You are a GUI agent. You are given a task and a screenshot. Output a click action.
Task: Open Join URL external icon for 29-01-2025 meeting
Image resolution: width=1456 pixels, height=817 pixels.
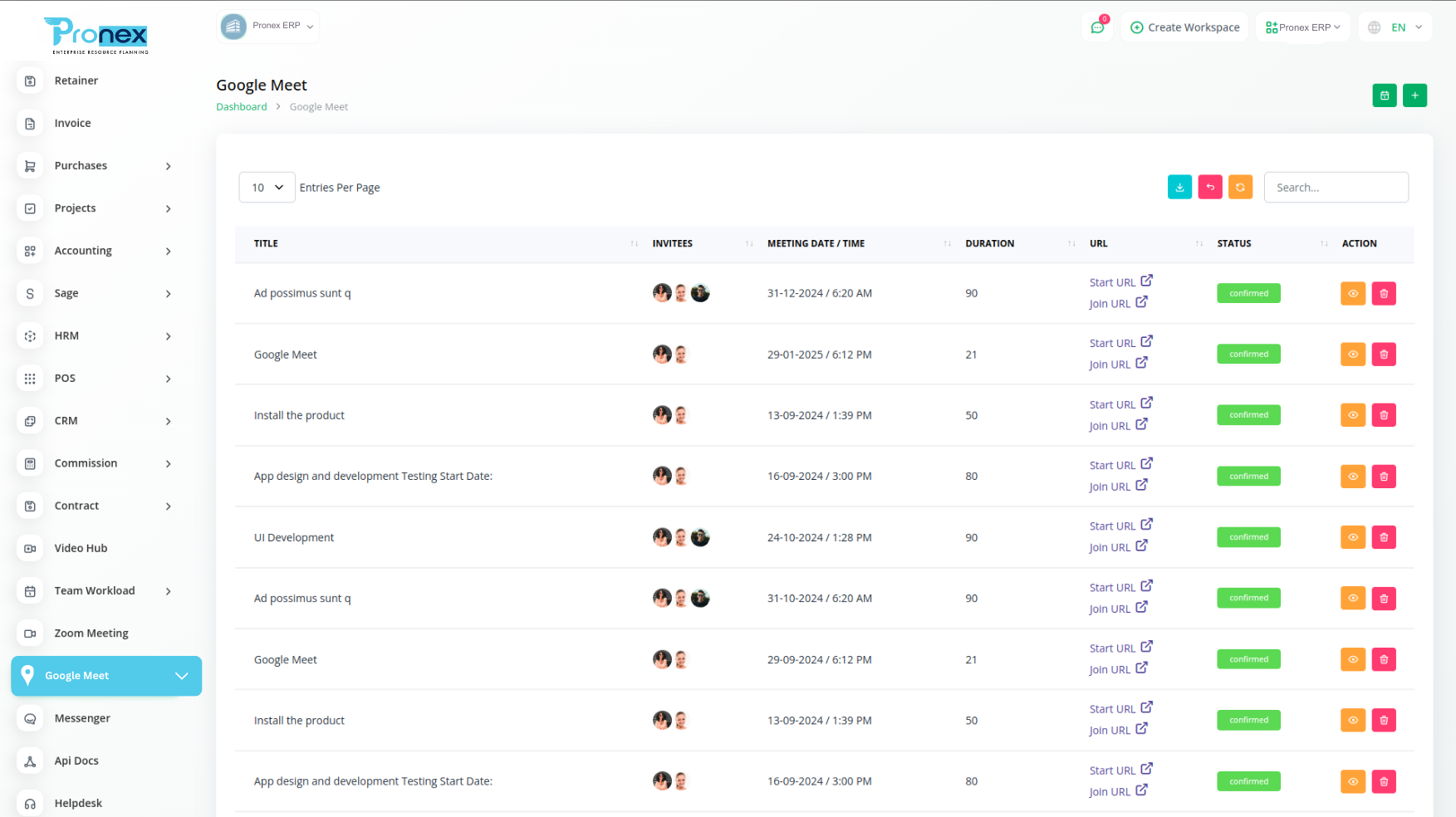(1142, 363)
